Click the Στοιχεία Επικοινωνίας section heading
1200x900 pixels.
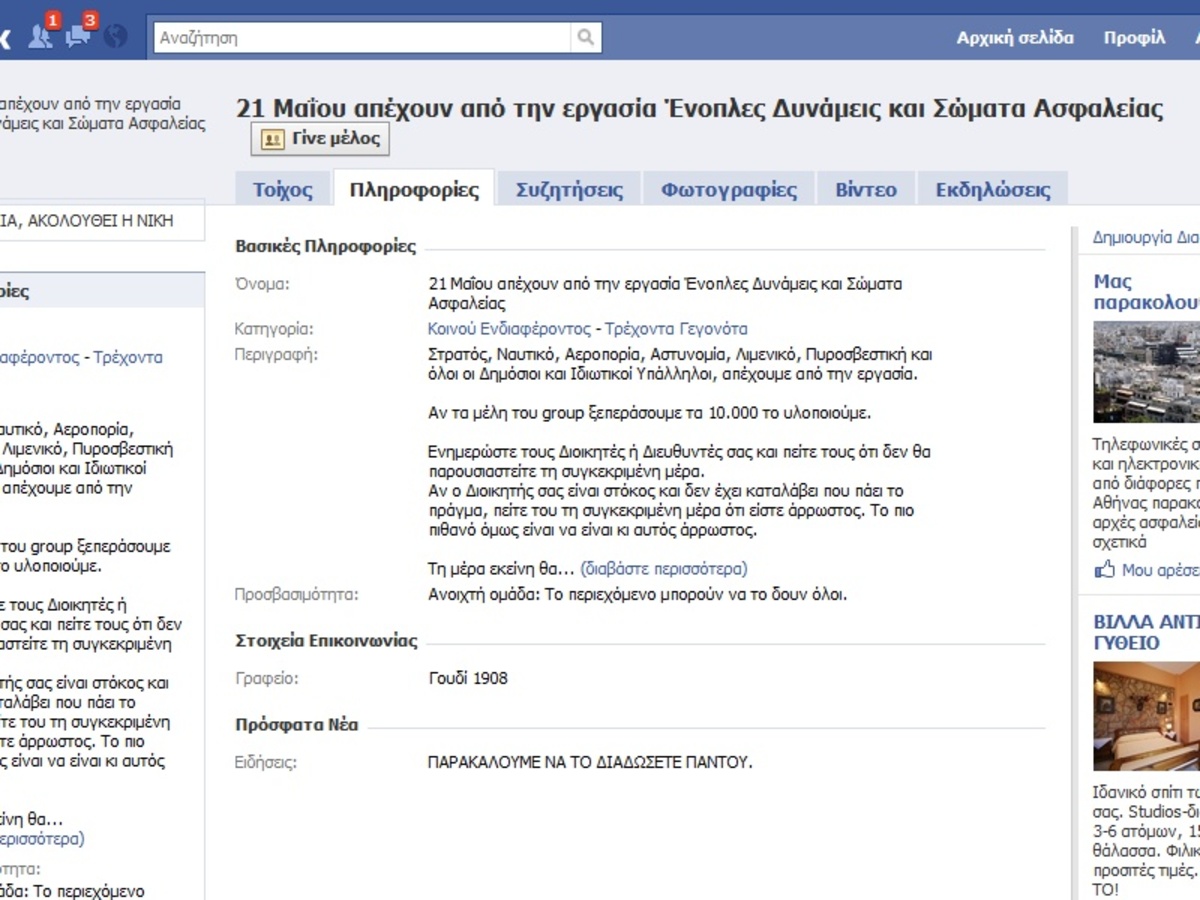[x=327, y=641]
